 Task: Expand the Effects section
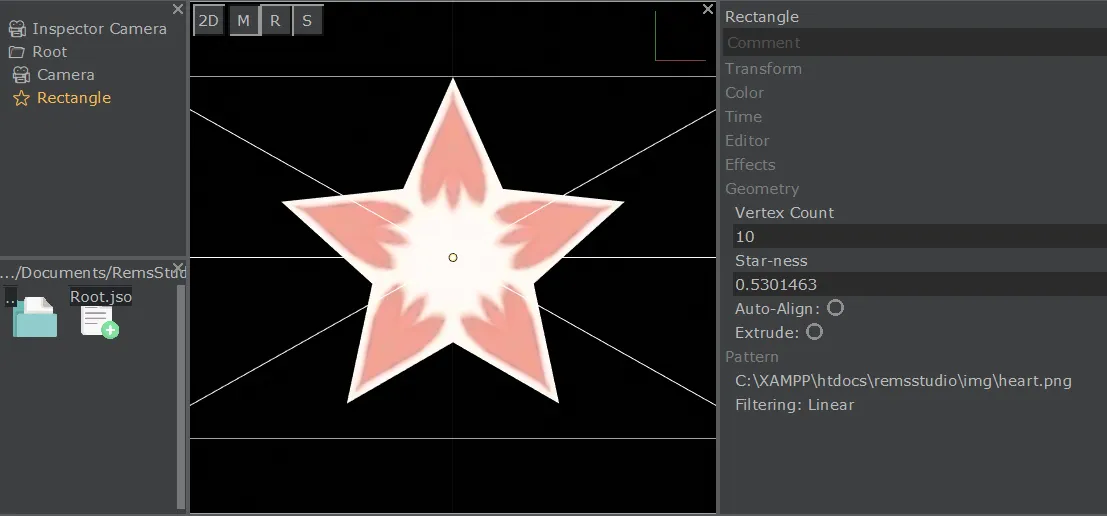point(750,164)
